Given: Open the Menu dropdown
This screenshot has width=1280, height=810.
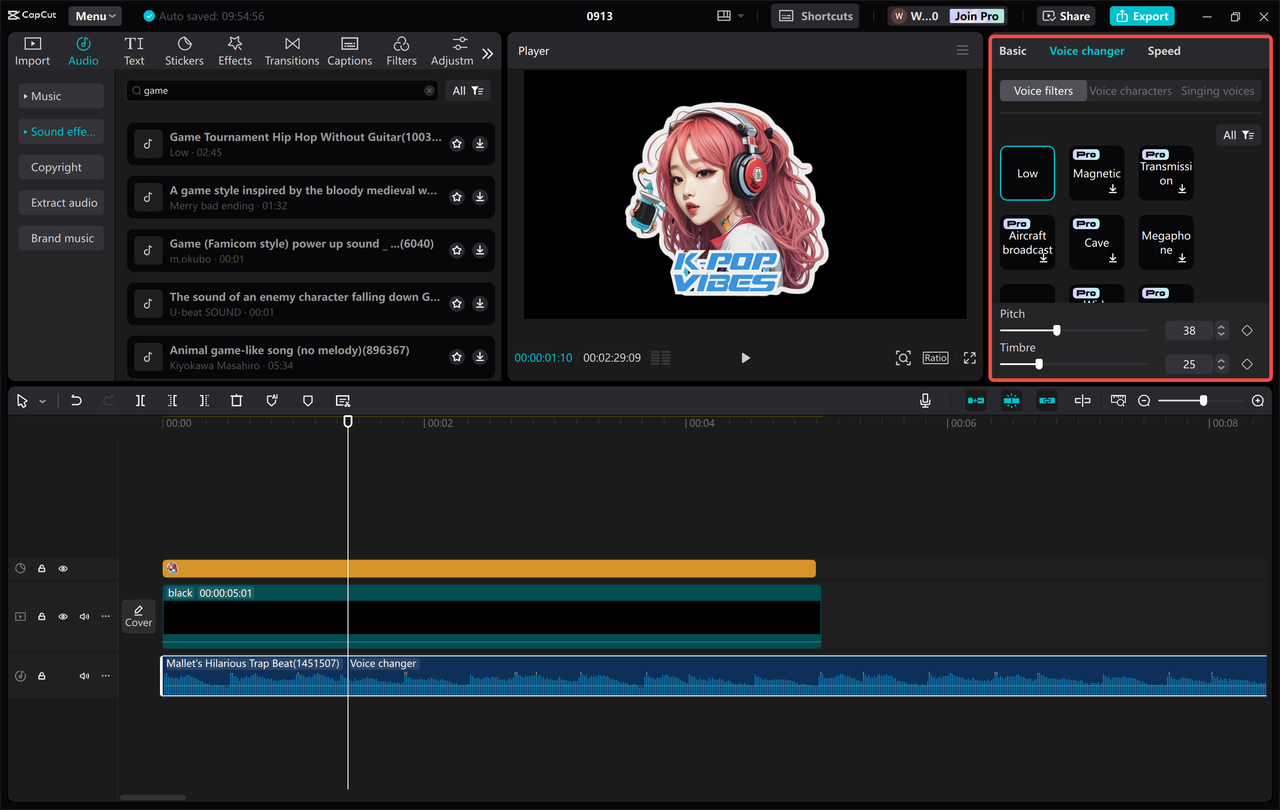Looking at the screenshot, I should (x=94, y=15).
